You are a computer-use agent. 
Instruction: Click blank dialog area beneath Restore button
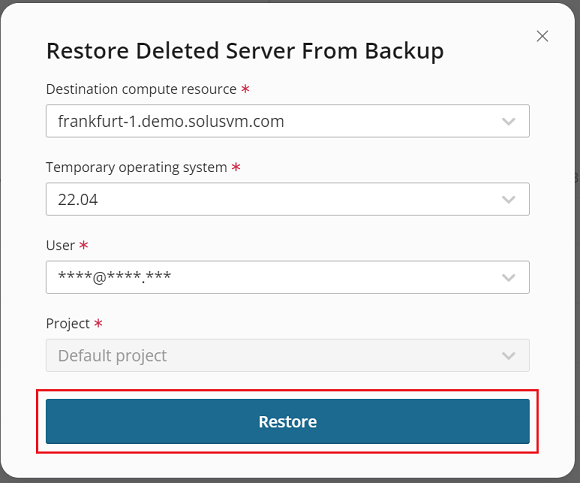[x=288, y=465]
